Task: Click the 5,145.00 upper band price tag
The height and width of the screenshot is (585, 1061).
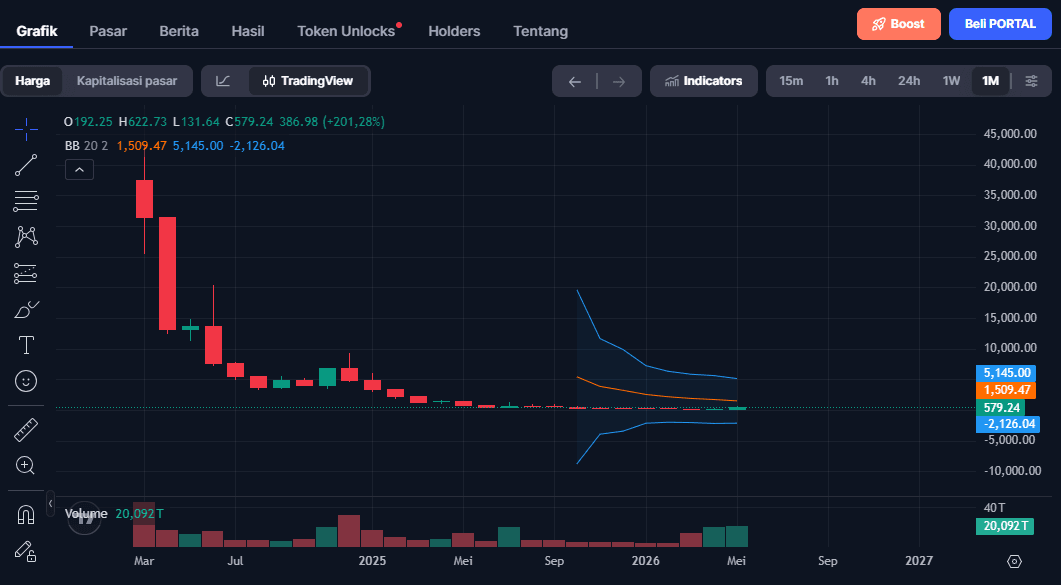Action: pyautogui.click(x=1006, y=373)
